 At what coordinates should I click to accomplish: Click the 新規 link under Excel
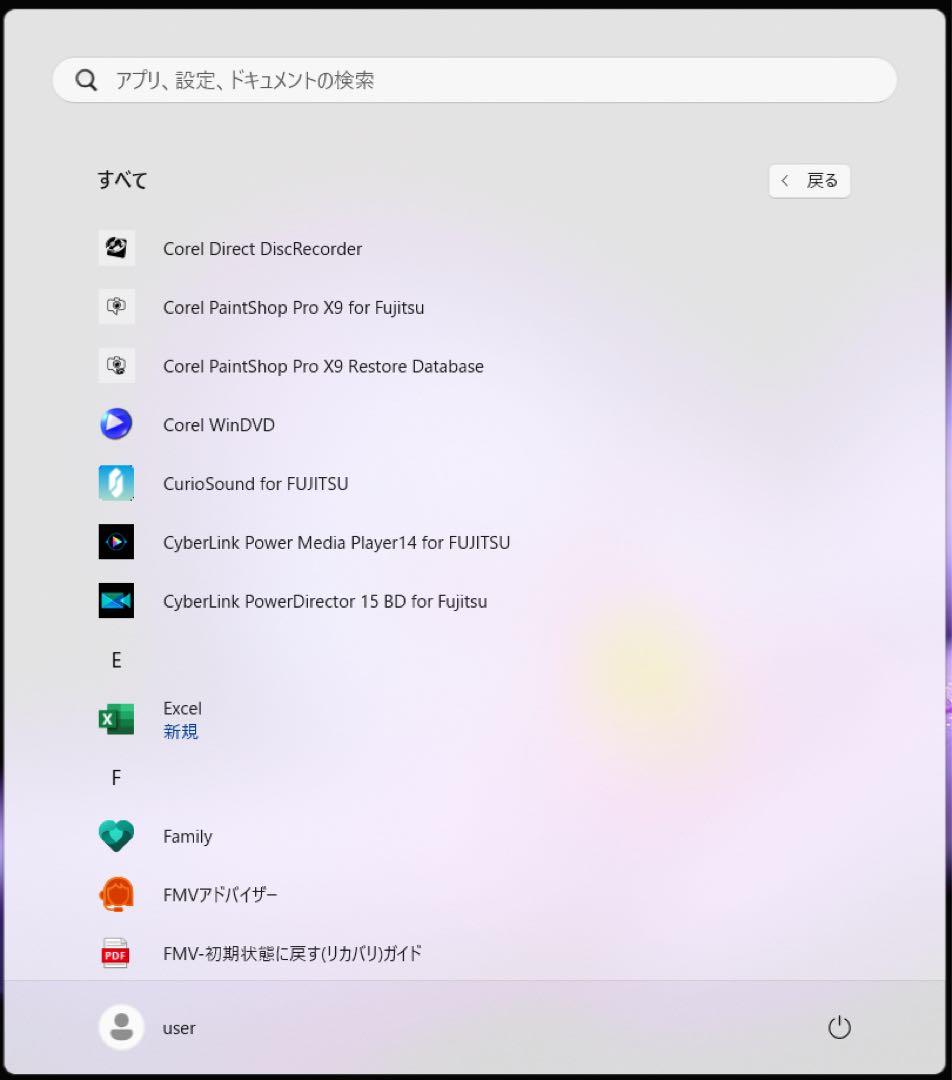180,732
